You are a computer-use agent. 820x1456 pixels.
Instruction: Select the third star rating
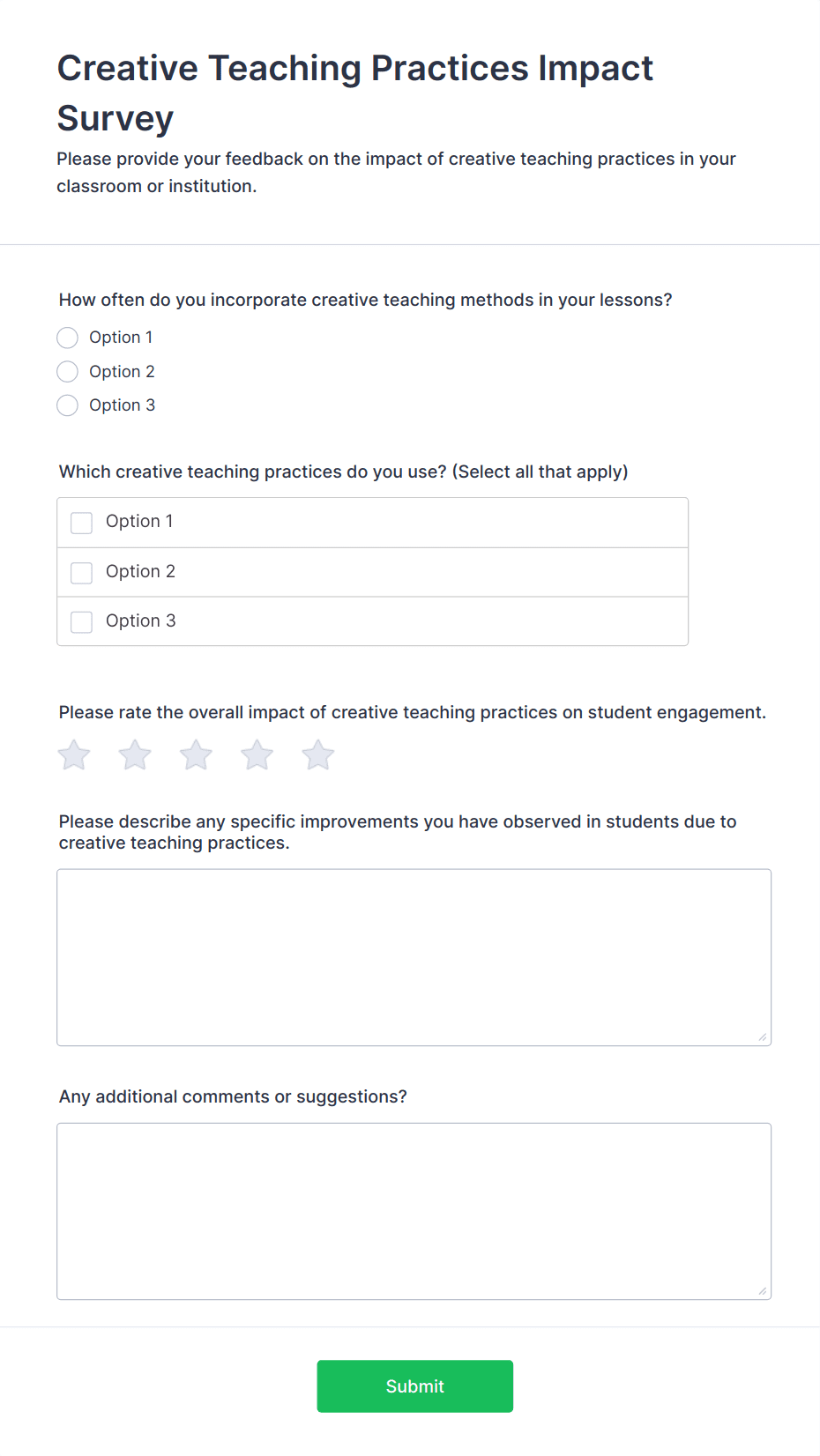pos(196,755)
